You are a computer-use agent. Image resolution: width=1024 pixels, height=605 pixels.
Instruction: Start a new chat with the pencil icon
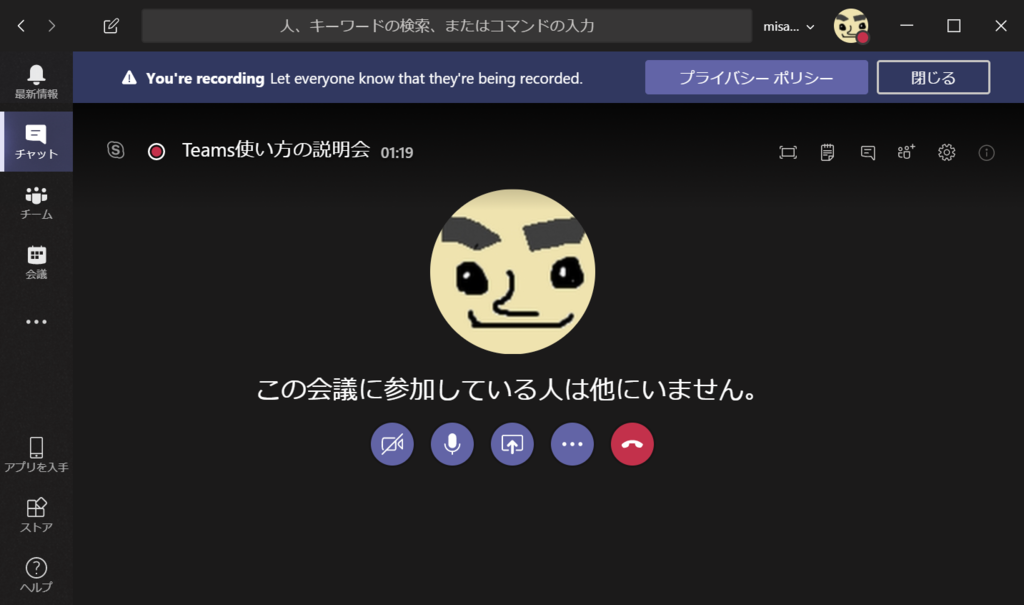click(x=110, y=25)
